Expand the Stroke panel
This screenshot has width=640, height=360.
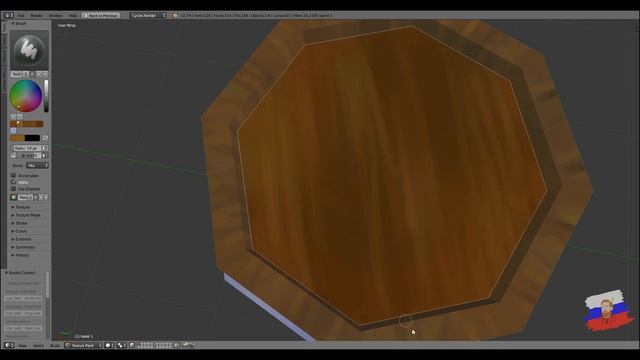20,223
